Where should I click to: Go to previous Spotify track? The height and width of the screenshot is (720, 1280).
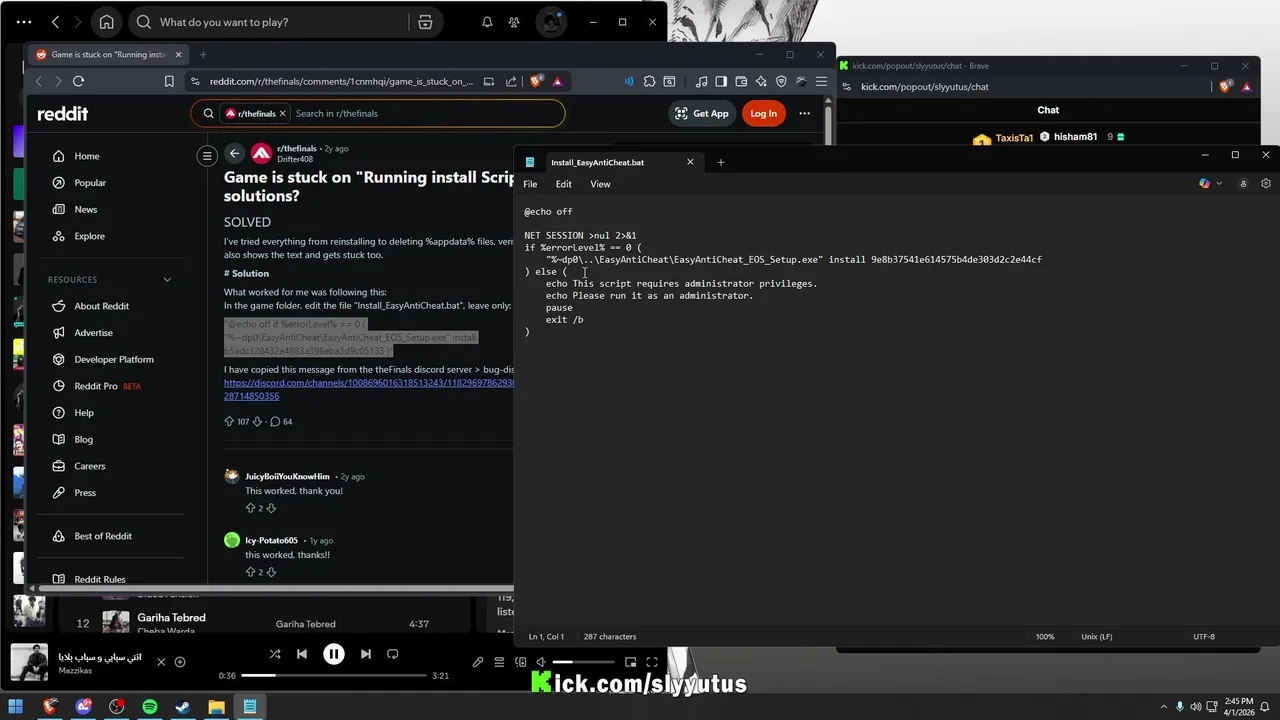[302, 654]
